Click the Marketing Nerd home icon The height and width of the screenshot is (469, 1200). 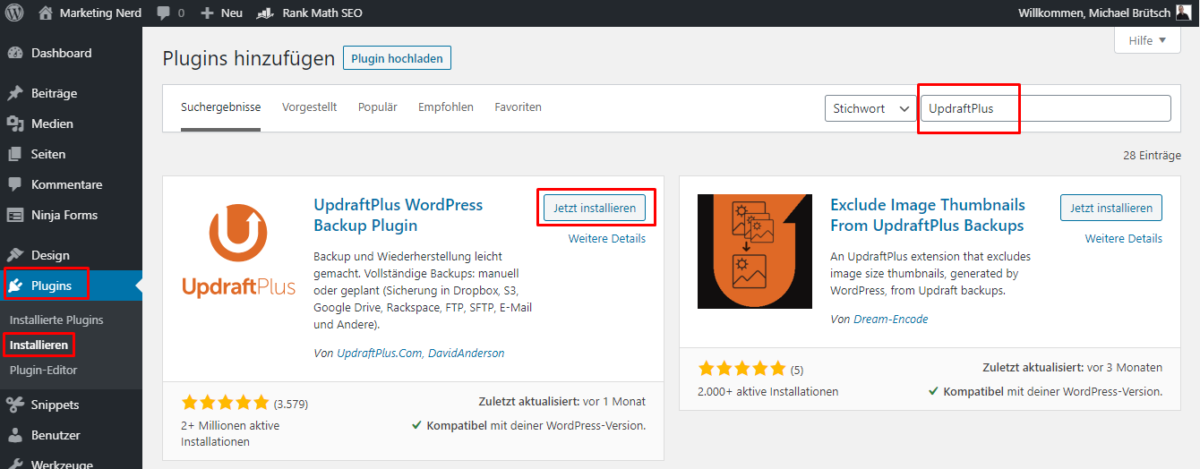[46, 14]
